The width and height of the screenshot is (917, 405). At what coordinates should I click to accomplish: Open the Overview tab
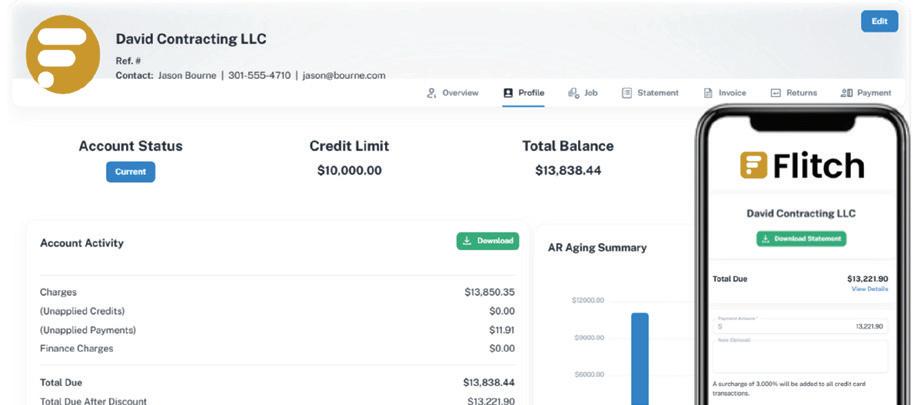click(x=452, y=93)
